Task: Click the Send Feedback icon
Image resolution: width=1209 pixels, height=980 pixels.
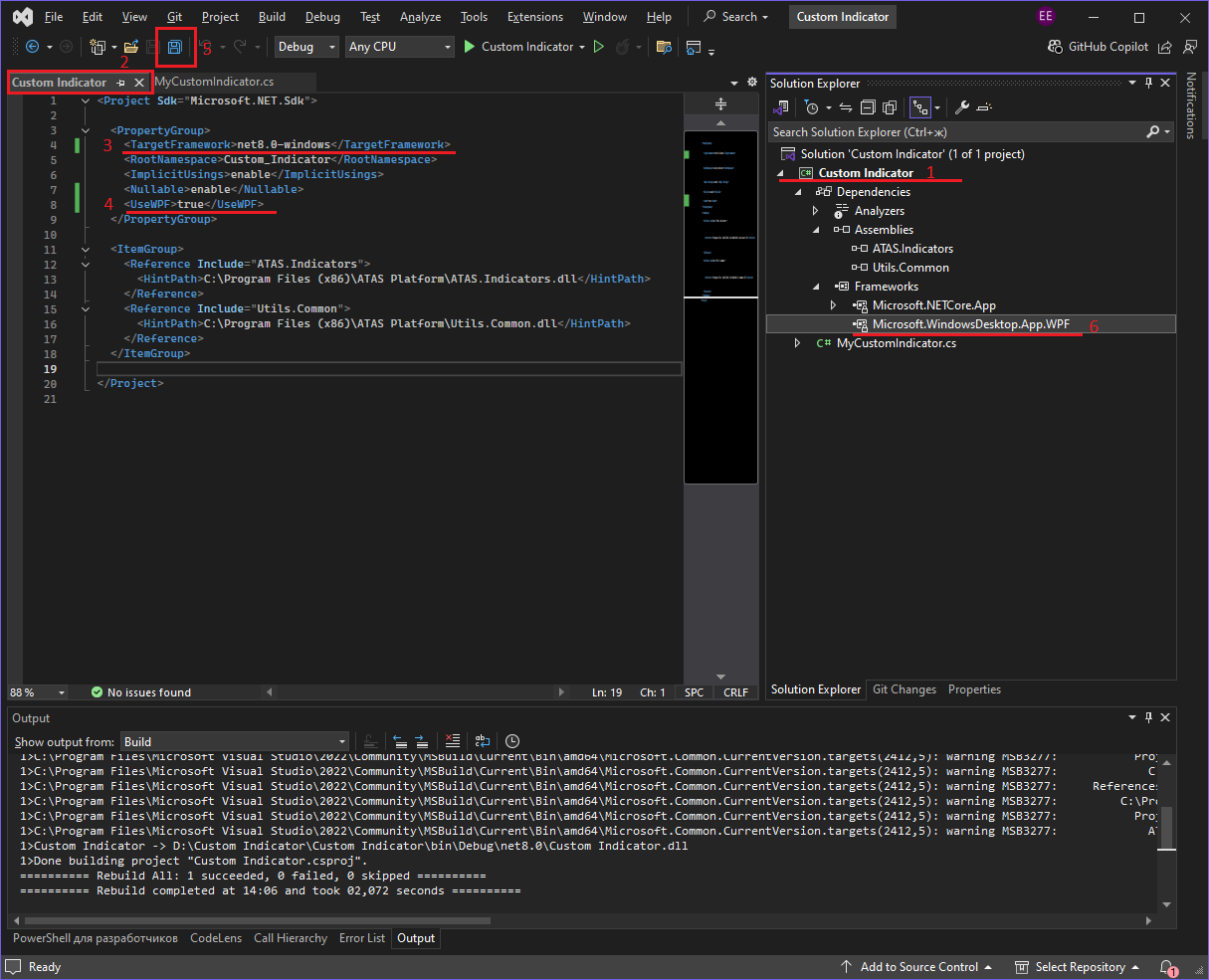Action: click(x=1190, y=47)
